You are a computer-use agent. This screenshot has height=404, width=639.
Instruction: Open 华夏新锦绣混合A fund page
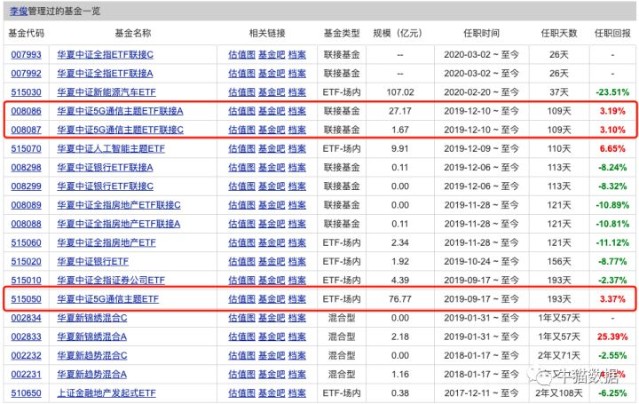[x=92, y=337]
